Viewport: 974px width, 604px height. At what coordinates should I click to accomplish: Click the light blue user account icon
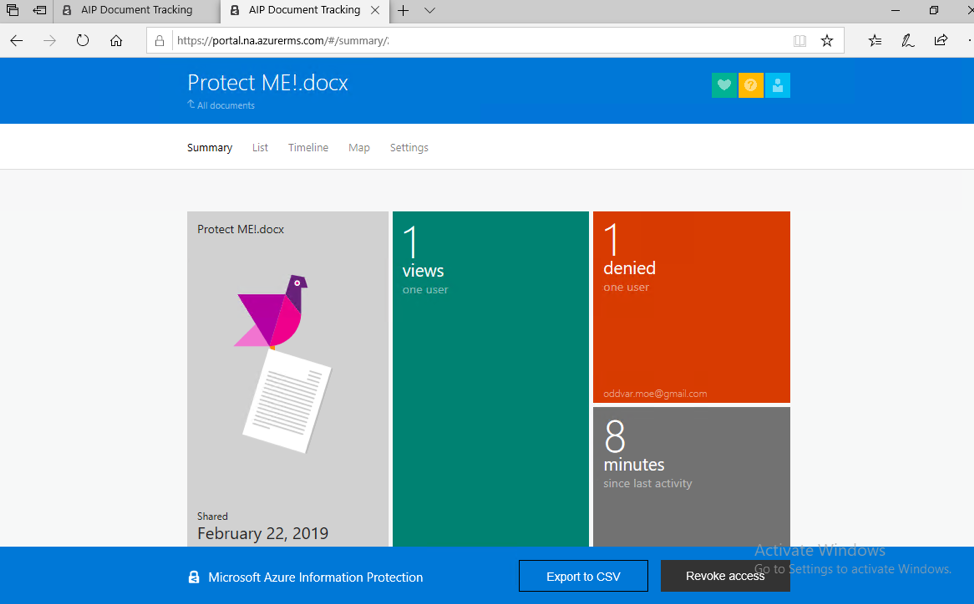[x=778, y=85]
